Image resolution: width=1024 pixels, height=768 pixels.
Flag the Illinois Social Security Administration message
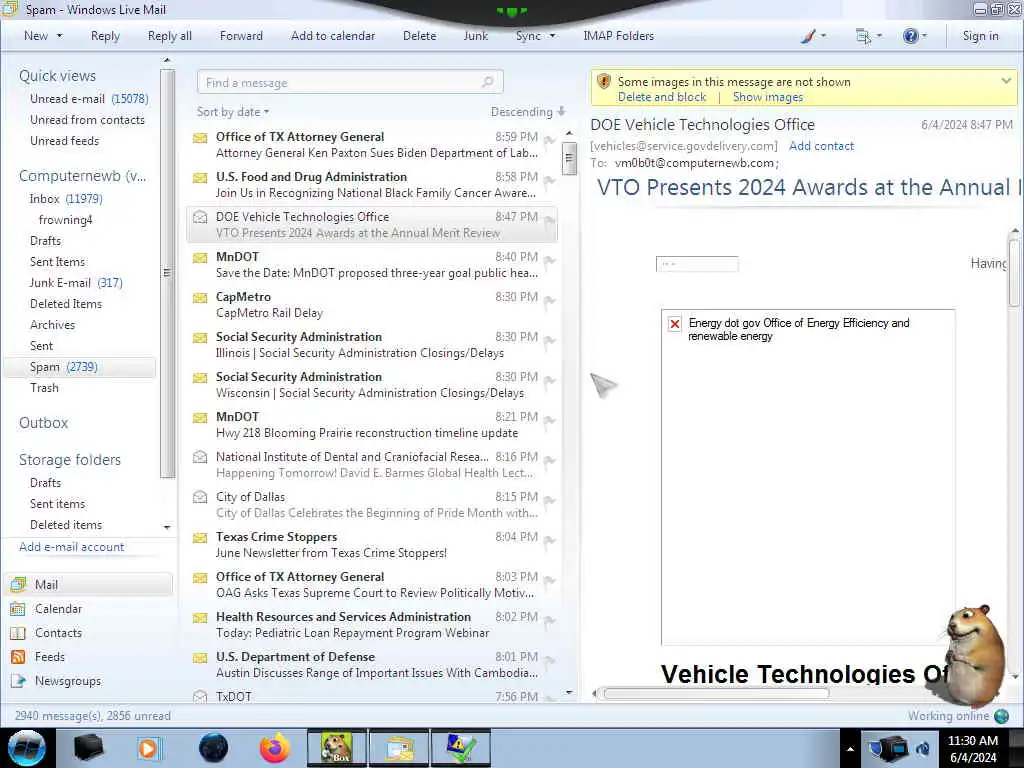coord(549,340)
